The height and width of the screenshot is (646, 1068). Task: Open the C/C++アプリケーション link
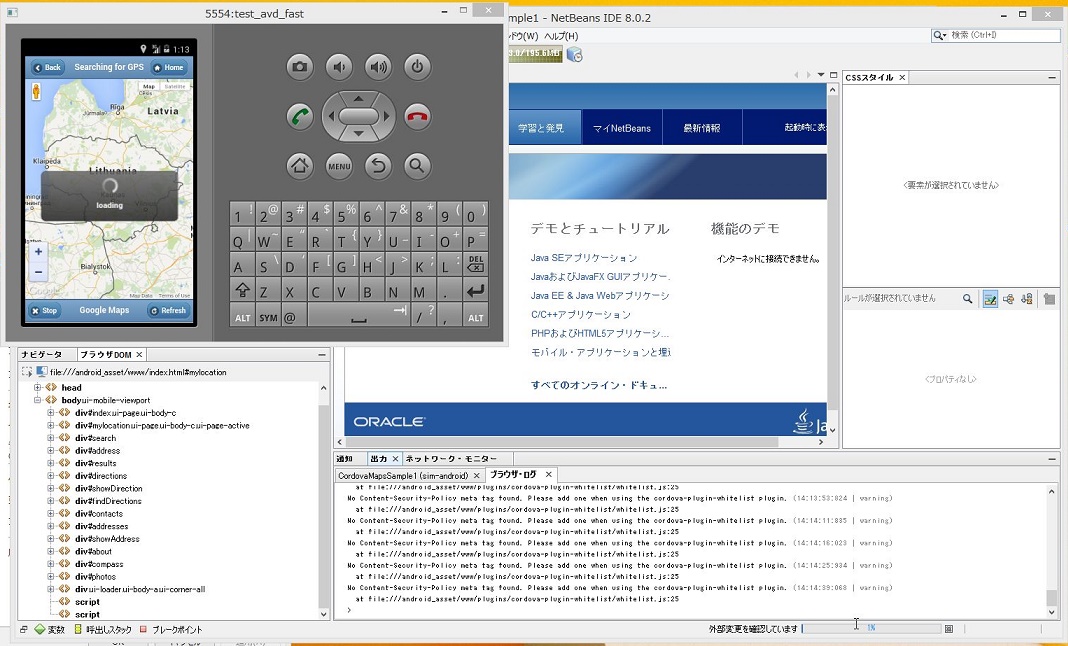tap(581, 314)
